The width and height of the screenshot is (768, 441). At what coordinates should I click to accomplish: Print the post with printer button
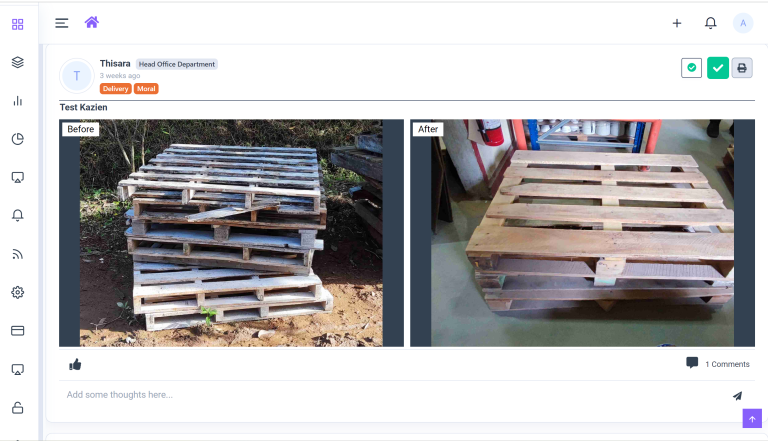click(742, 68)
